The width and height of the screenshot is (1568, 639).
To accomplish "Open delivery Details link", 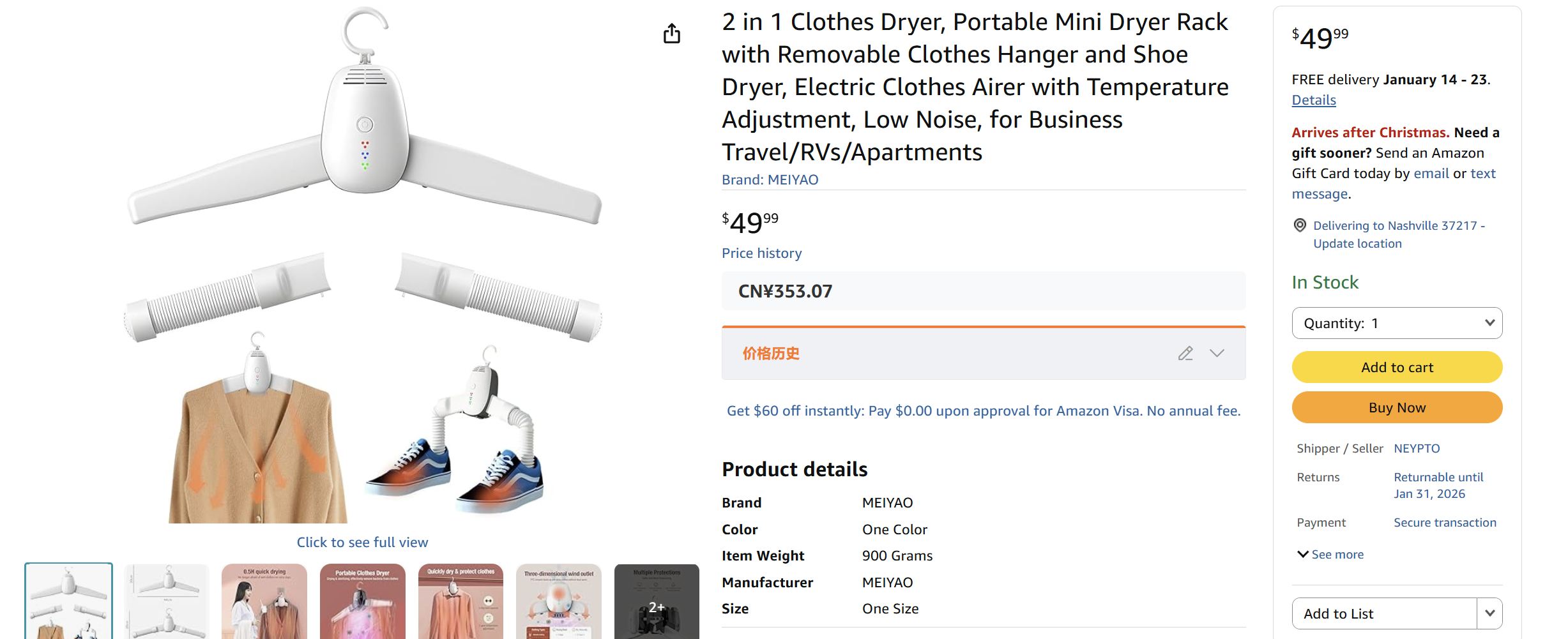I will pos(1313,100).
